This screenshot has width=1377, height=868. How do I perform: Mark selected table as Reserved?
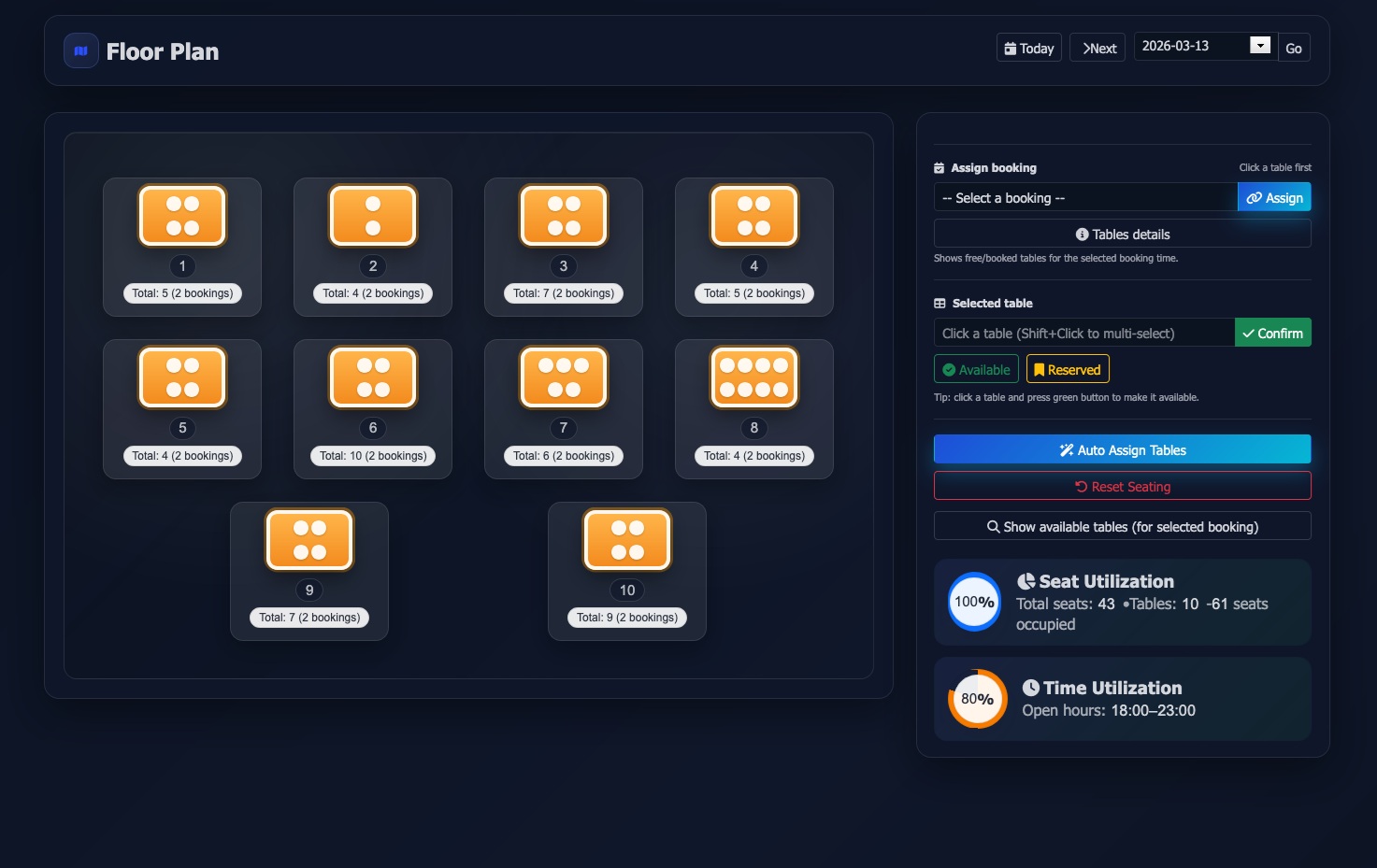coord(1068,369)
